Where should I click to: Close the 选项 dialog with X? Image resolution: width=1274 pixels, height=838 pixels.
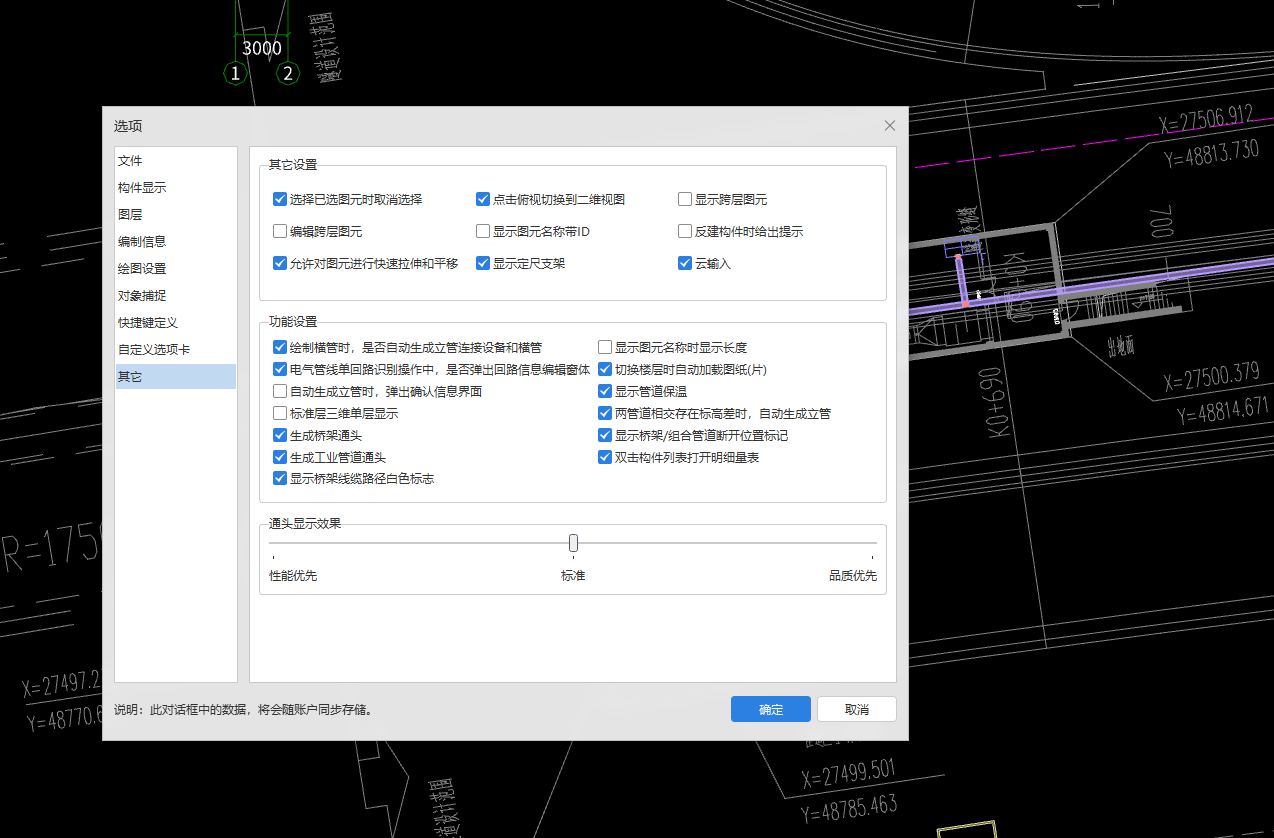pos(889,126)
